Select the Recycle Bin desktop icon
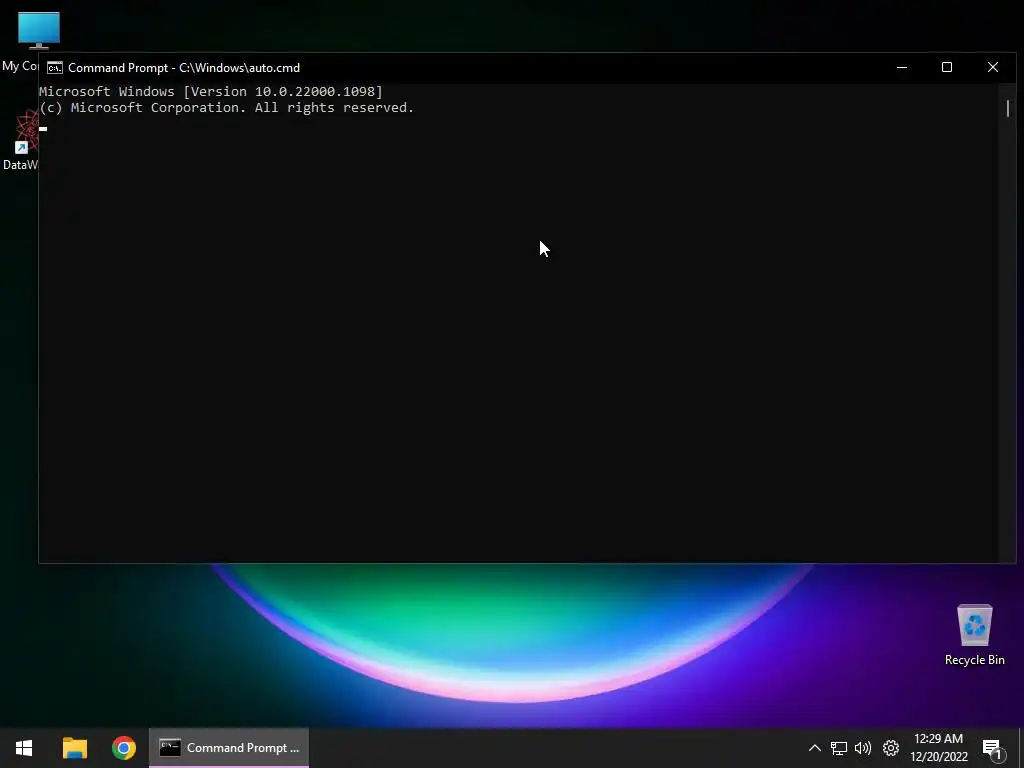The image size is (1024, 768). (974, 635)
